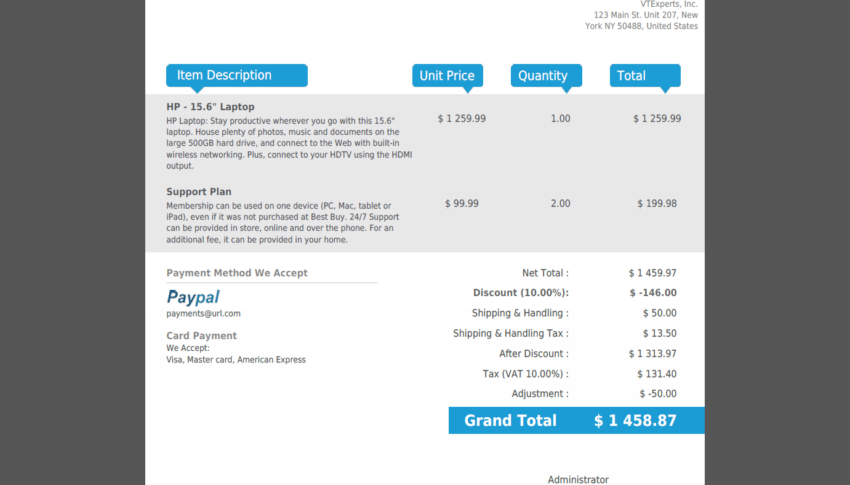The width and height of the screenshot is (850, 485).
Task: Select the 'HP - 15.6" Laptop' item title
Action: coord(210,107)
